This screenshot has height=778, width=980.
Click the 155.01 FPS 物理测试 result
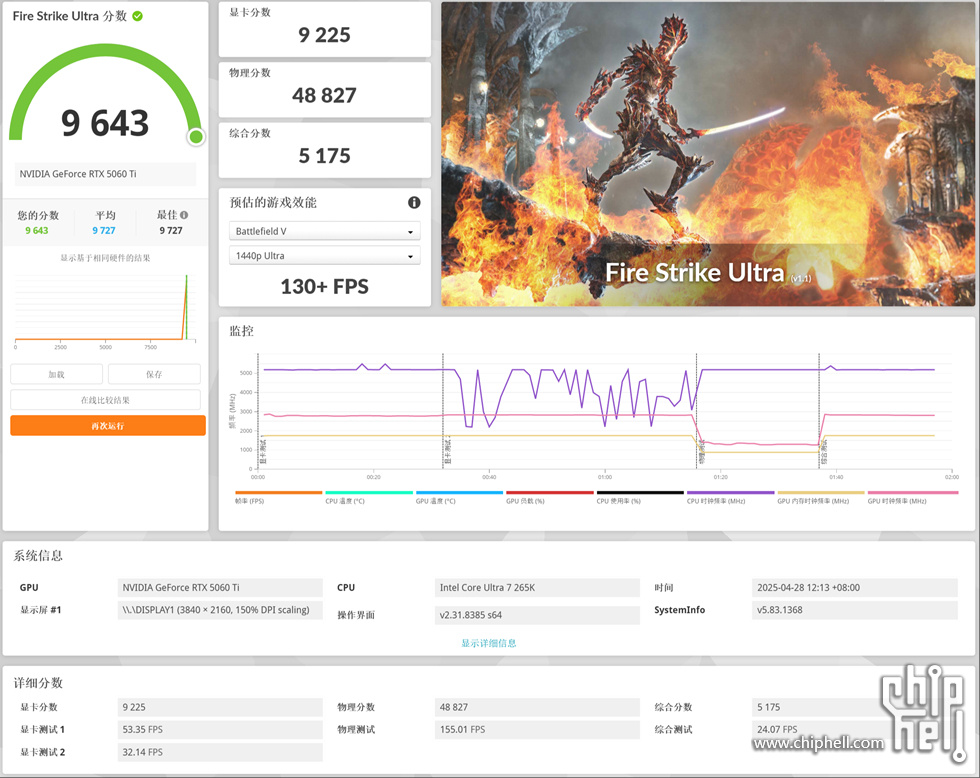coord(537,730)
